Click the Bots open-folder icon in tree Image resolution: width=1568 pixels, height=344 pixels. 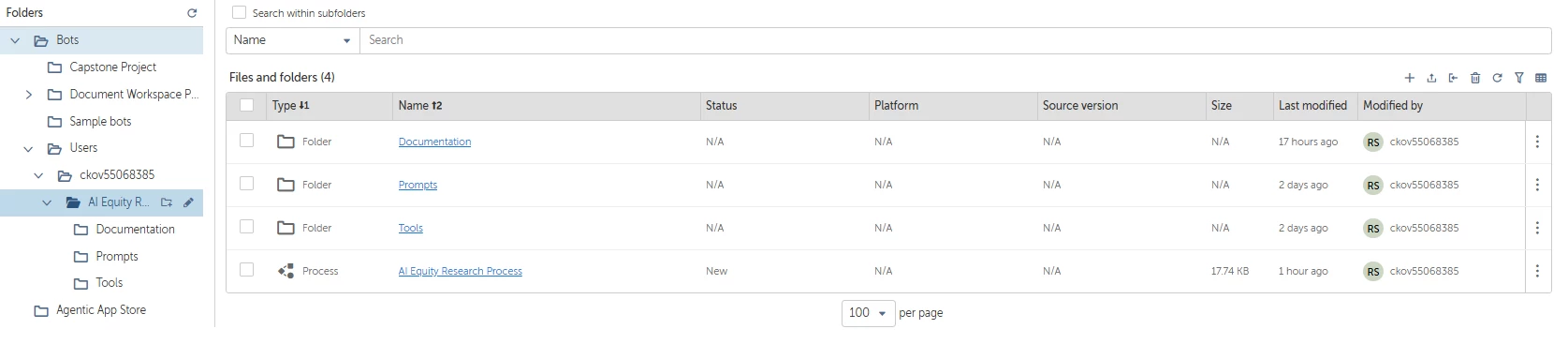click(41, 41)
